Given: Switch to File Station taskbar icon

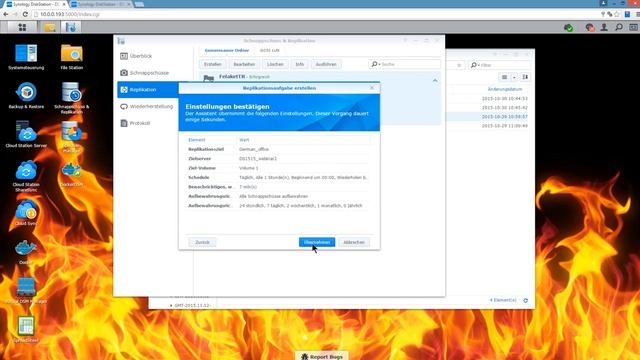Looking at the screenshot, I should [50, 27].
